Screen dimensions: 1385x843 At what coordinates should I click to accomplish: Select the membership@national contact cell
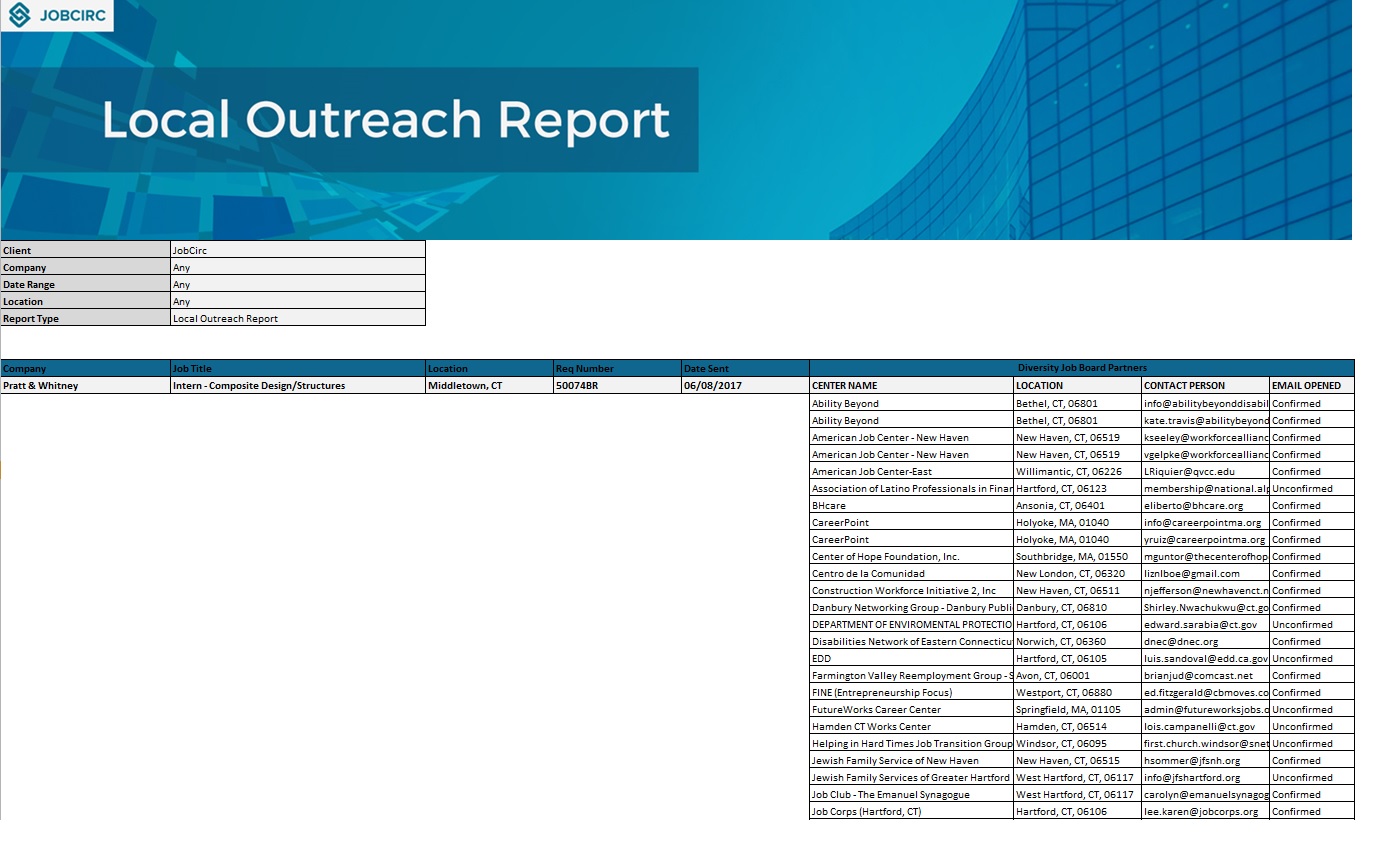[1206, 488]
